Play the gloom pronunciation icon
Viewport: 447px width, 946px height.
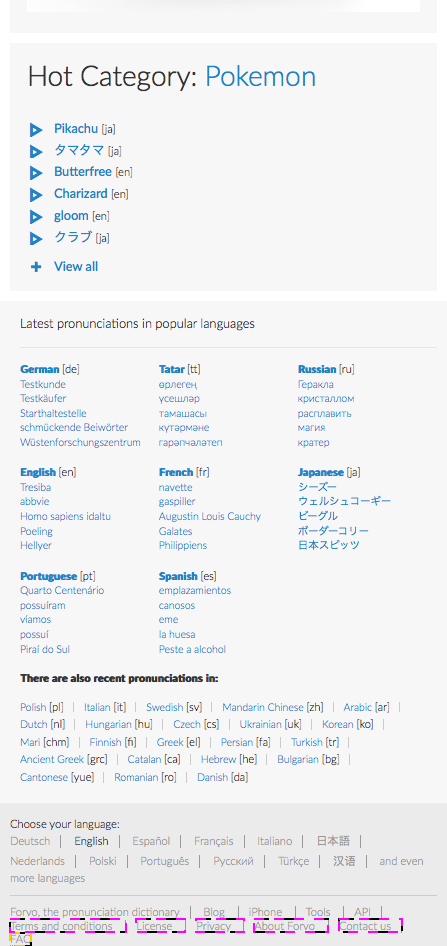click(36, 217)
